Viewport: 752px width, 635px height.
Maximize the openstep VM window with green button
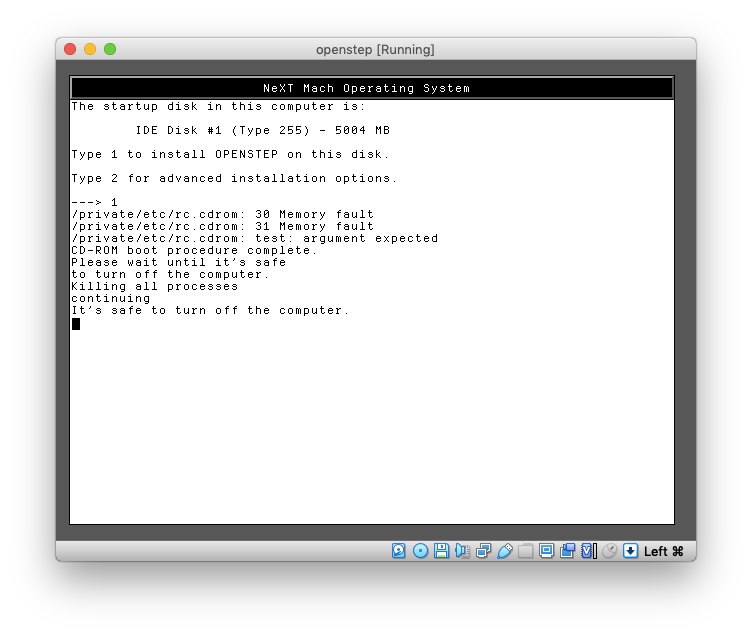click(110, 49)
